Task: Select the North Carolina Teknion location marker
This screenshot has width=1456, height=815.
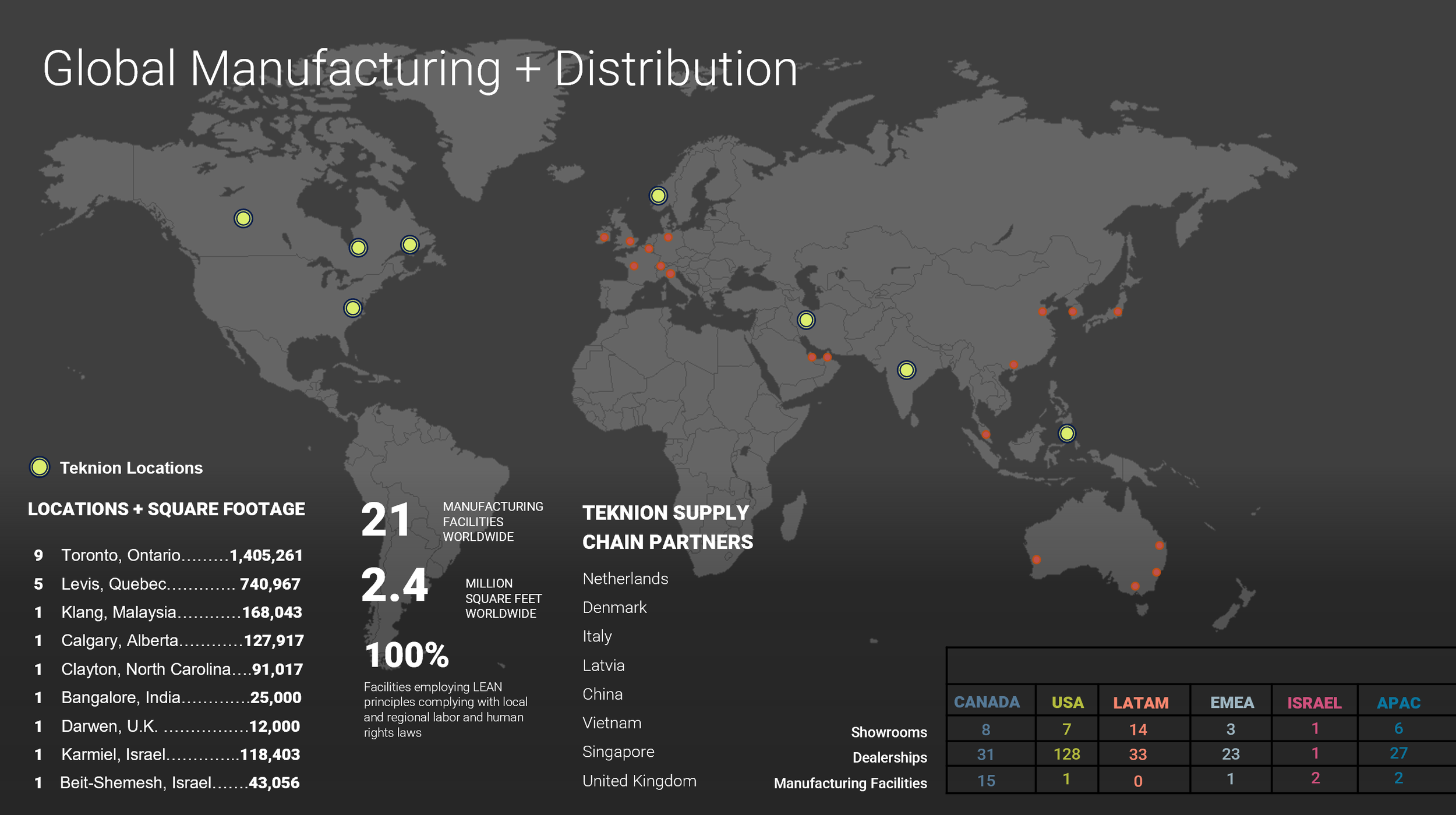Action: (x=352, y=308)
